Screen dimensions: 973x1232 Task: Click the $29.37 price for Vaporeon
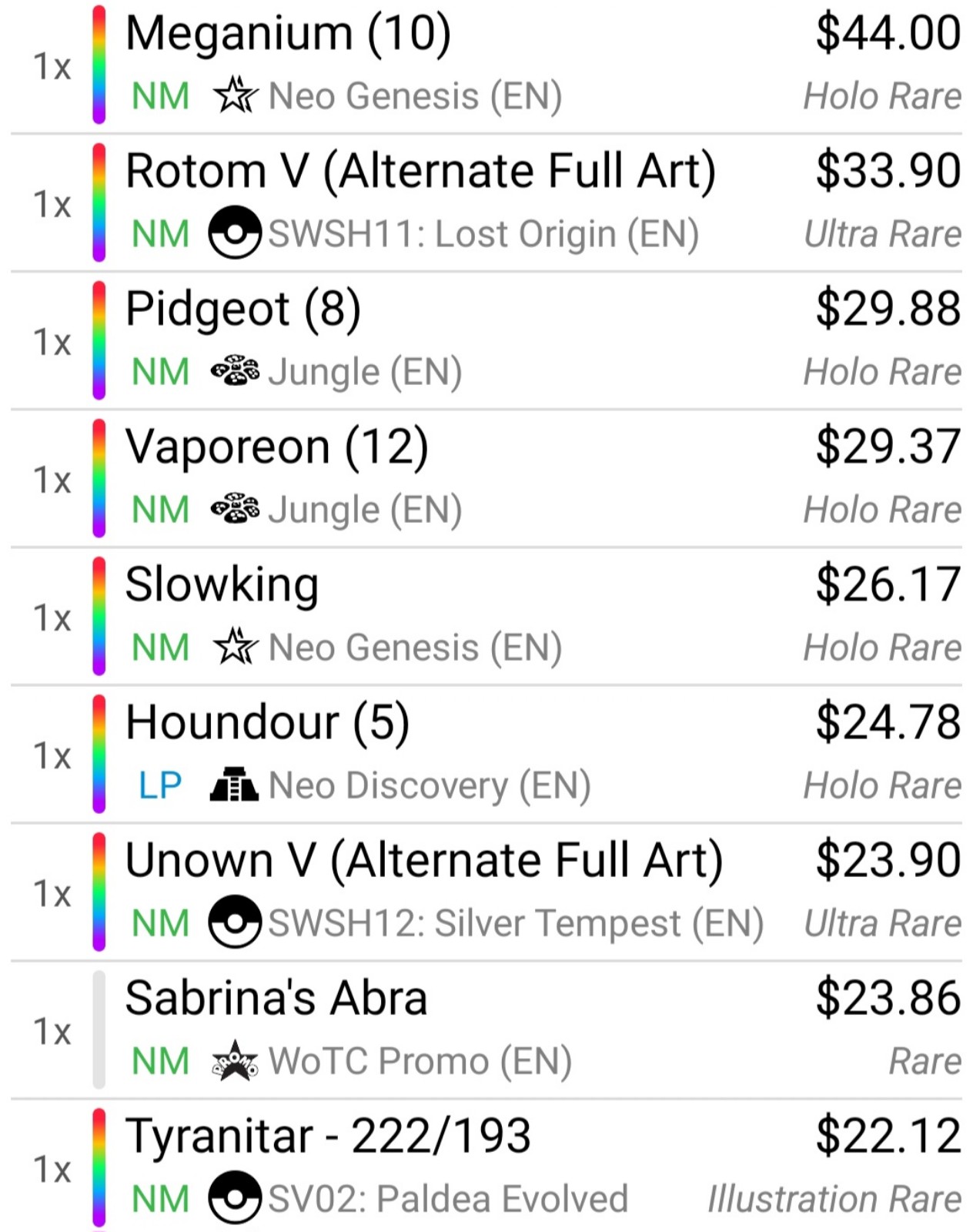tap(888, 447)
